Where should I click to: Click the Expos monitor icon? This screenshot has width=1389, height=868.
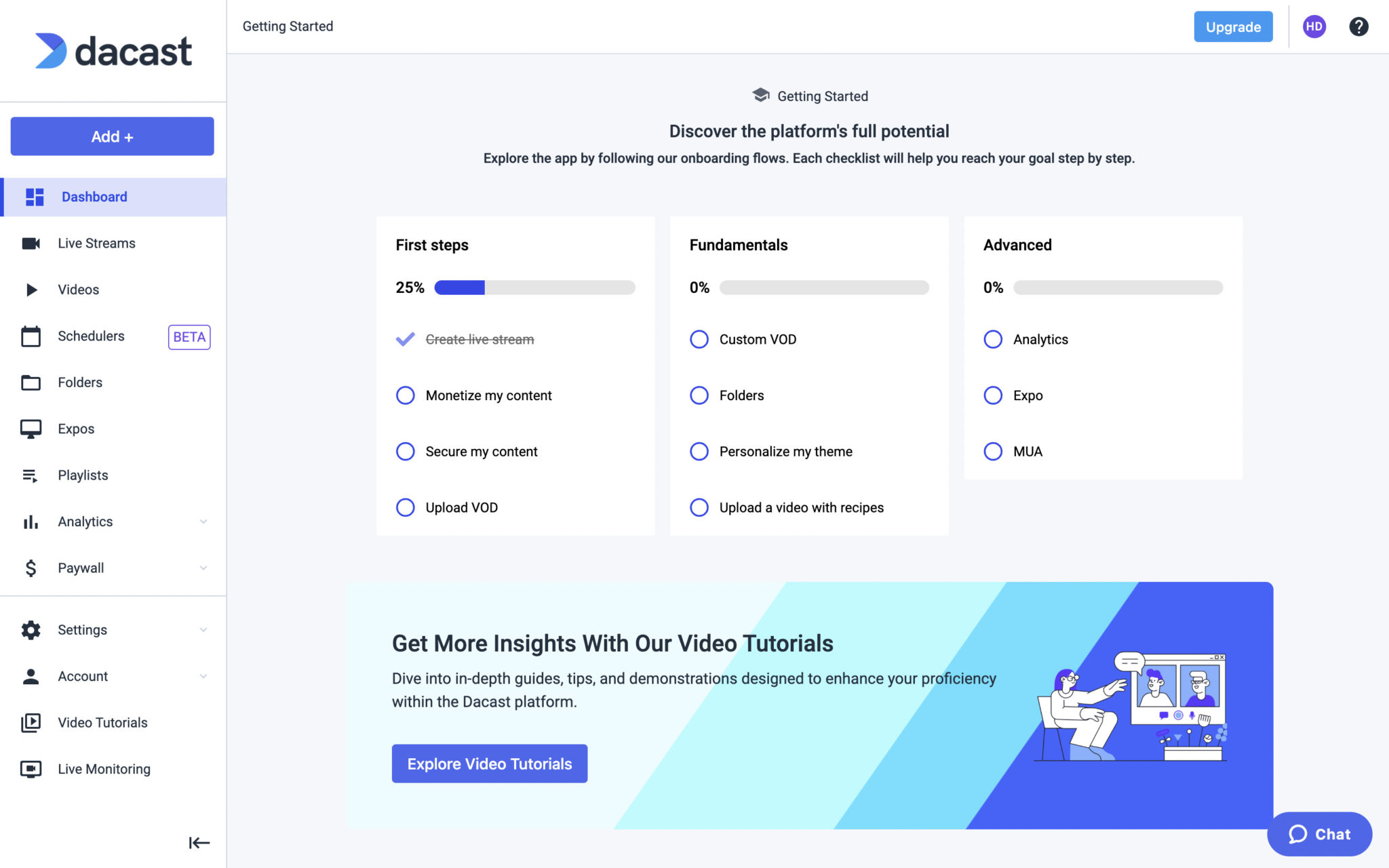click(31, 429)
